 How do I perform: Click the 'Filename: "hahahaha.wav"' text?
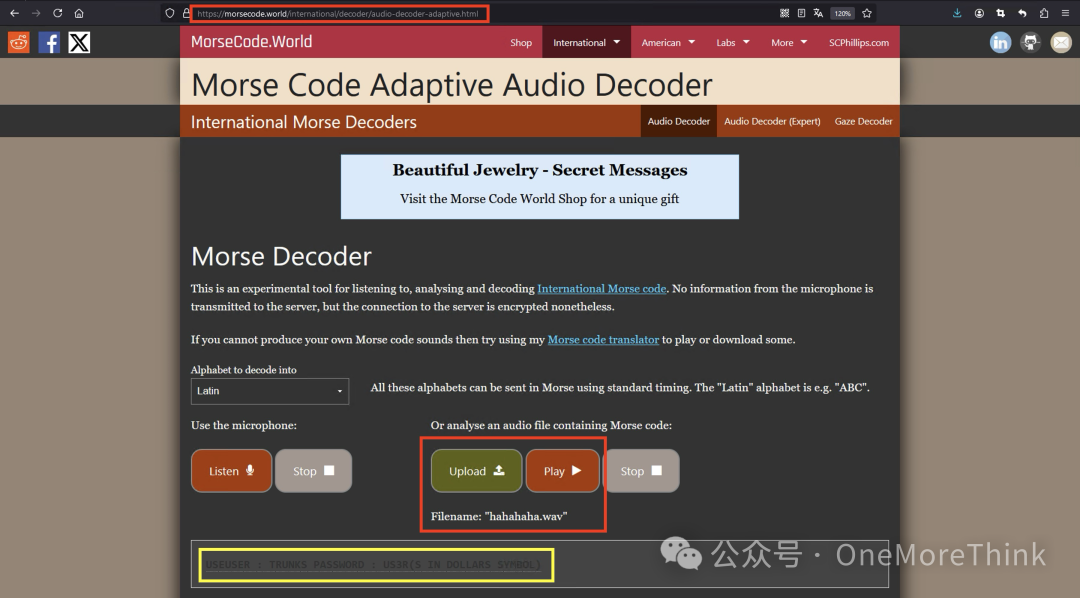(499, 516)
